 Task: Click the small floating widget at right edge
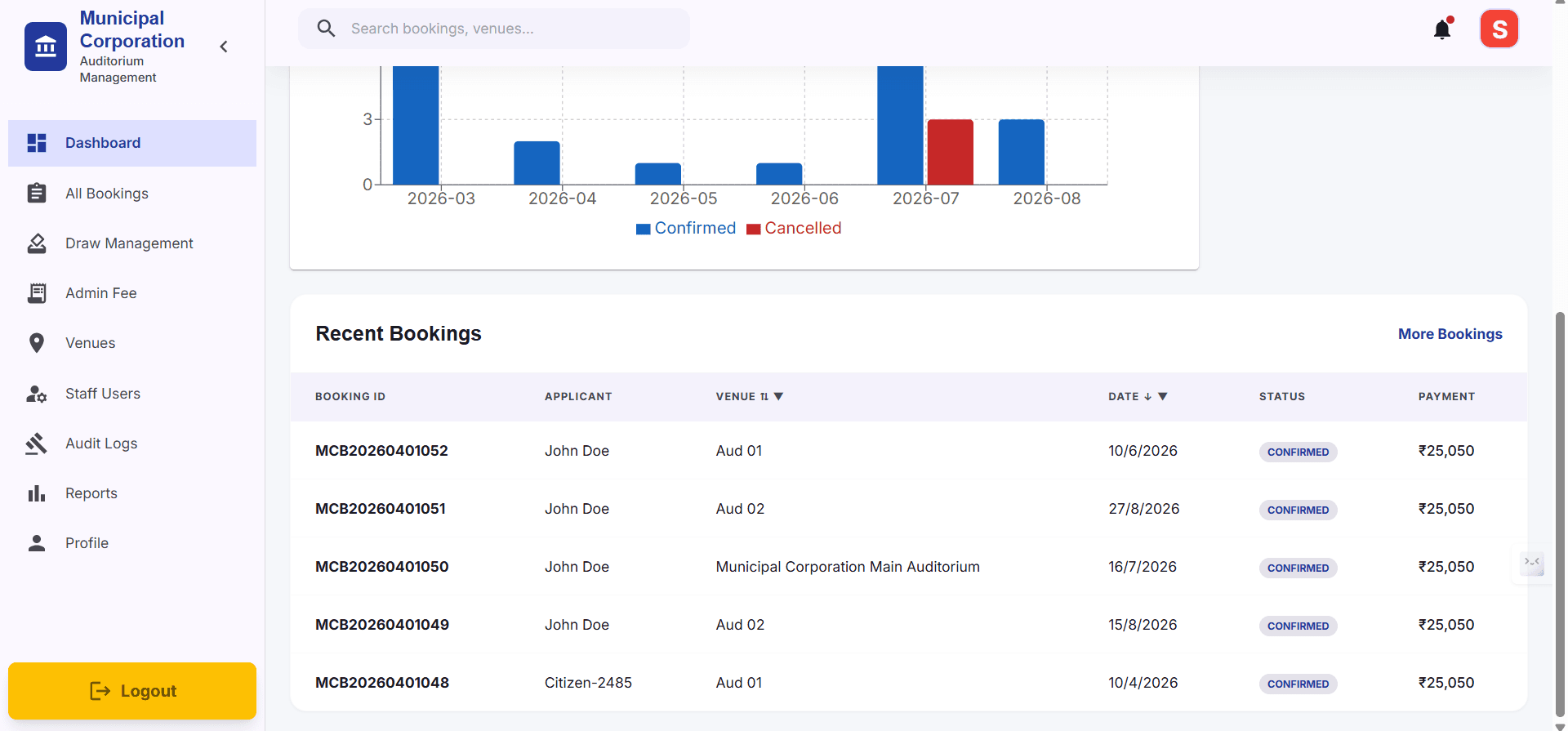1532,563
